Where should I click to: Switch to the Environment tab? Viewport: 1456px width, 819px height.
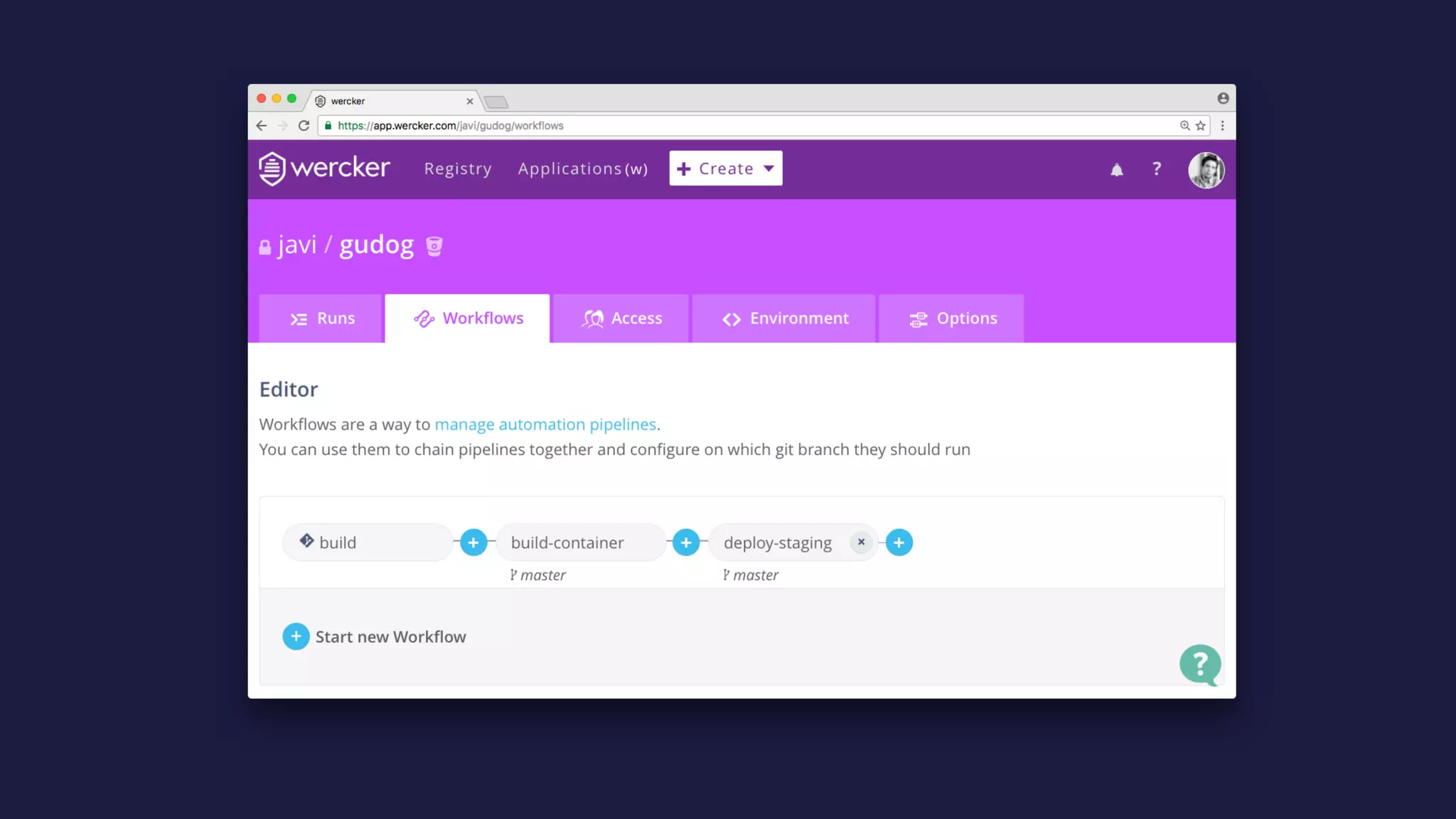pyautogui.click(x=785, y=318)
